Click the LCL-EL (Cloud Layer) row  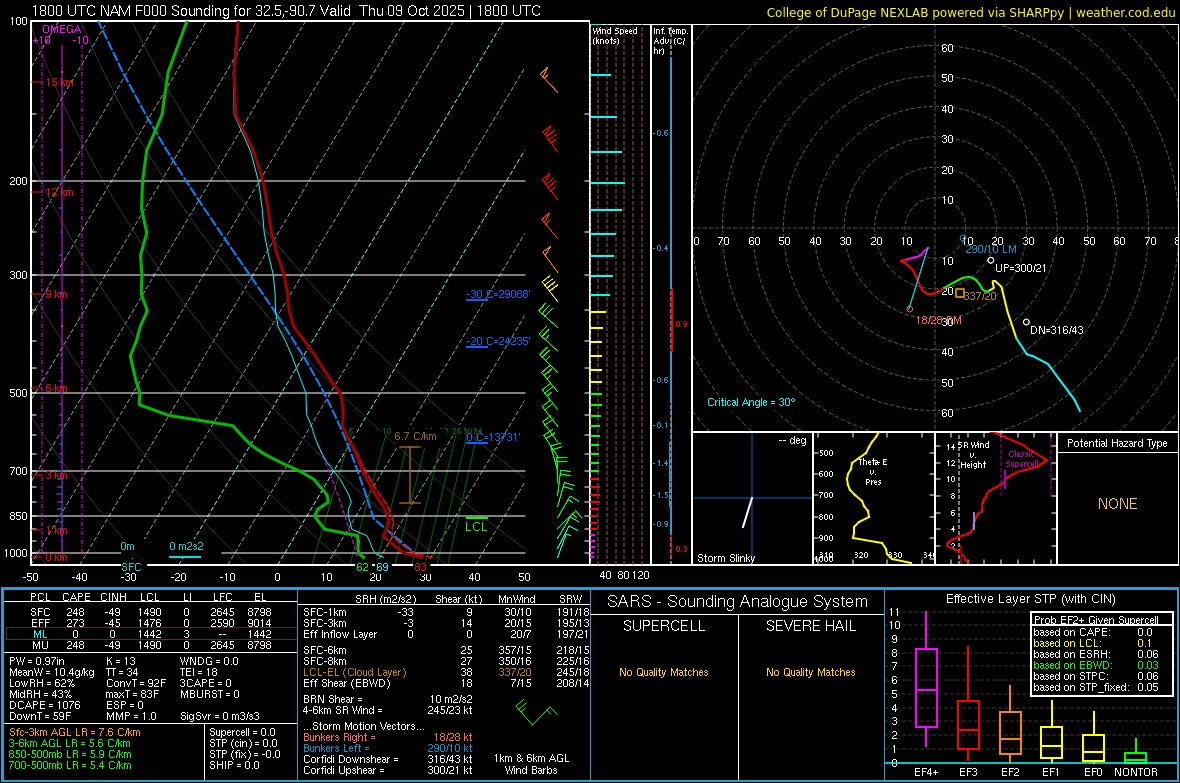click(446, 672)
